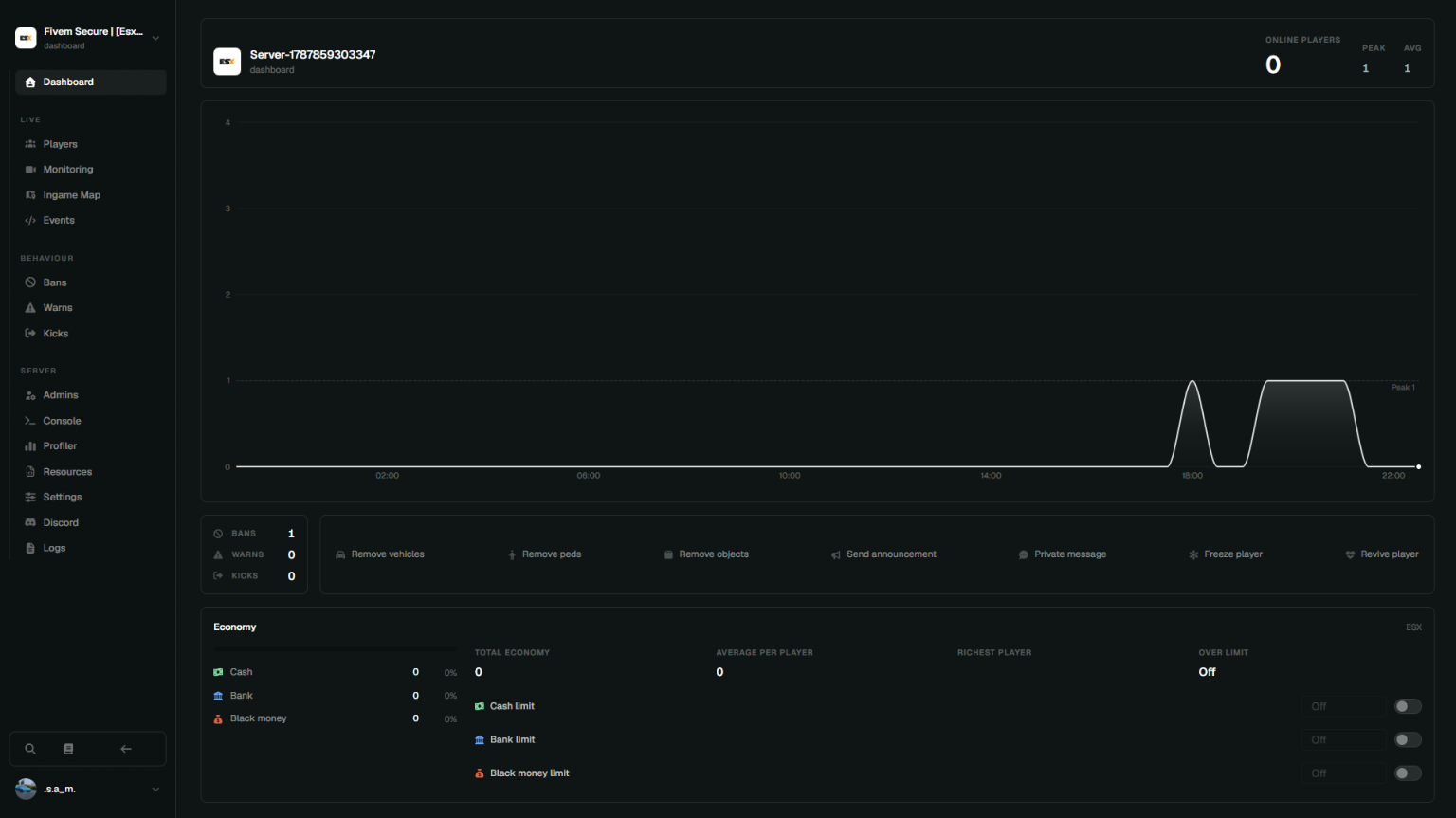Enable the Black money limit toggle

coord(1408,773)
